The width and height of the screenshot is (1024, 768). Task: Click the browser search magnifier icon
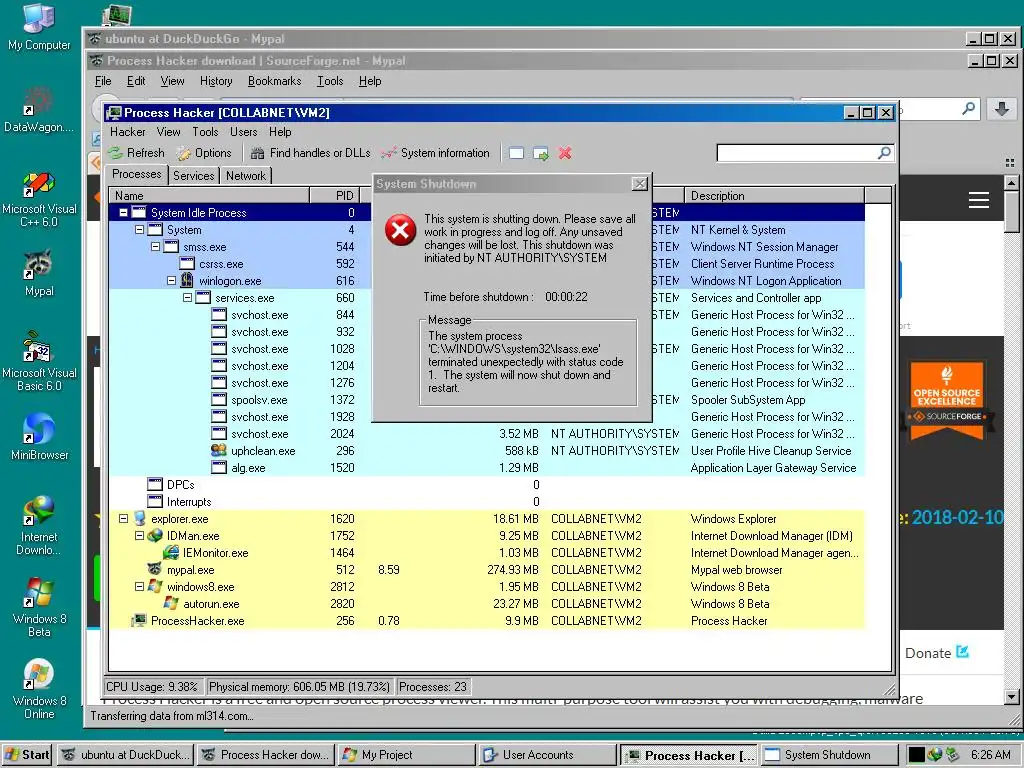tap(968, 108)
